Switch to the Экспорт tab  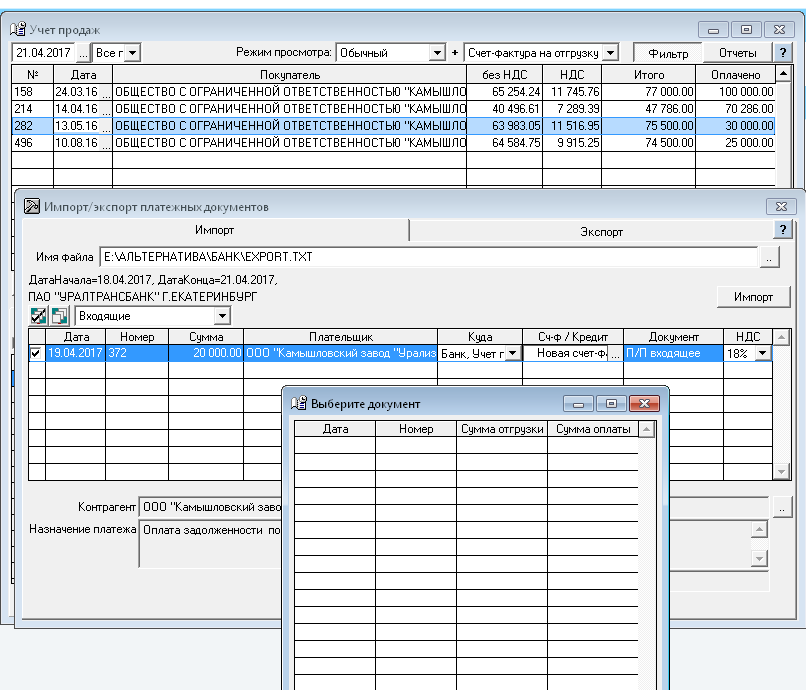coord(601,231)
